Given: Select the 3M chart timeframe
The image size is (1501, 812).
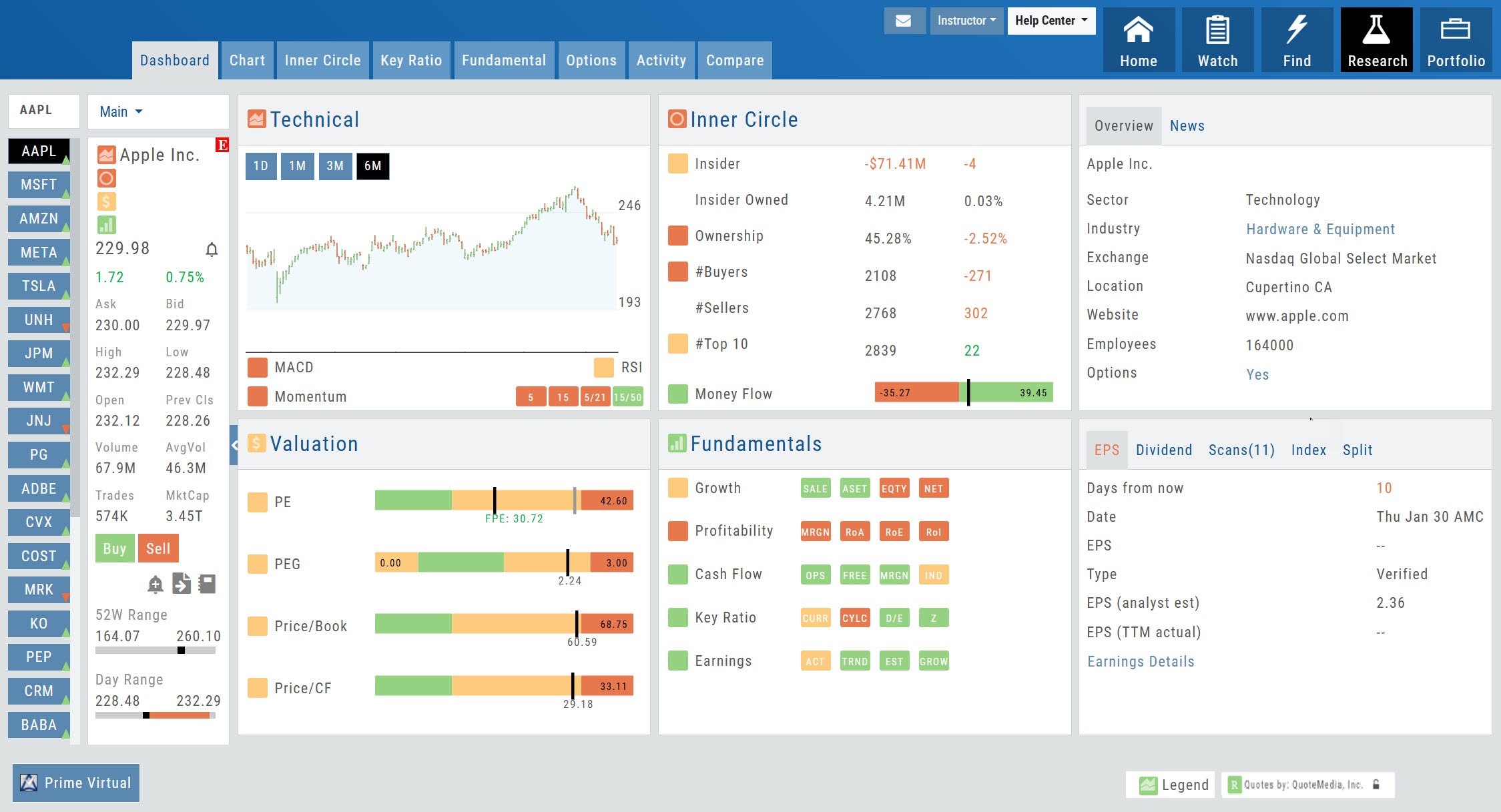Looking at the screenshot, I should point(335,166).
